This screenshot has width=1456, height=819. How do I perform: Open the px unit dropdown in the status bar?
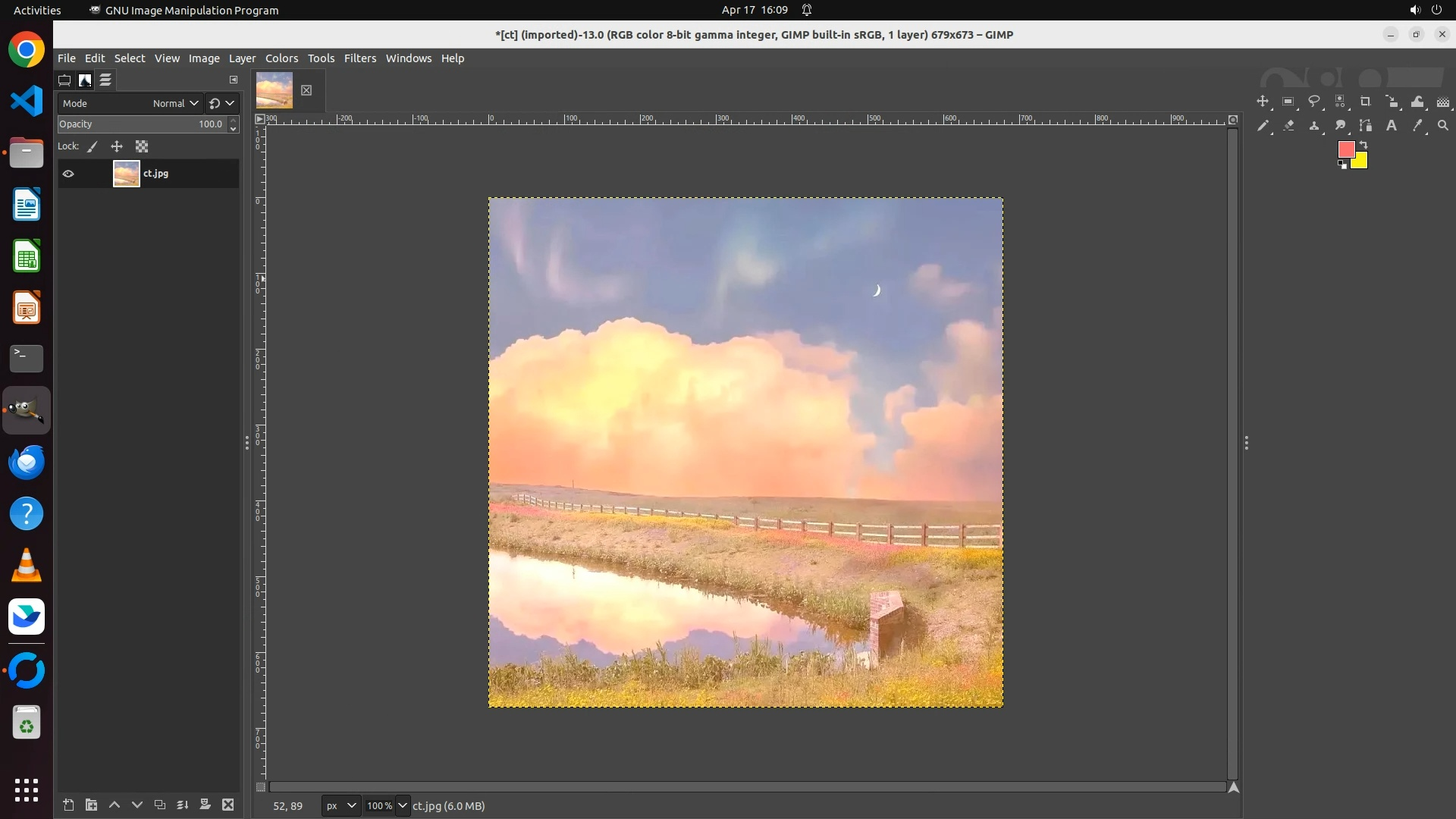coord(340,805)
